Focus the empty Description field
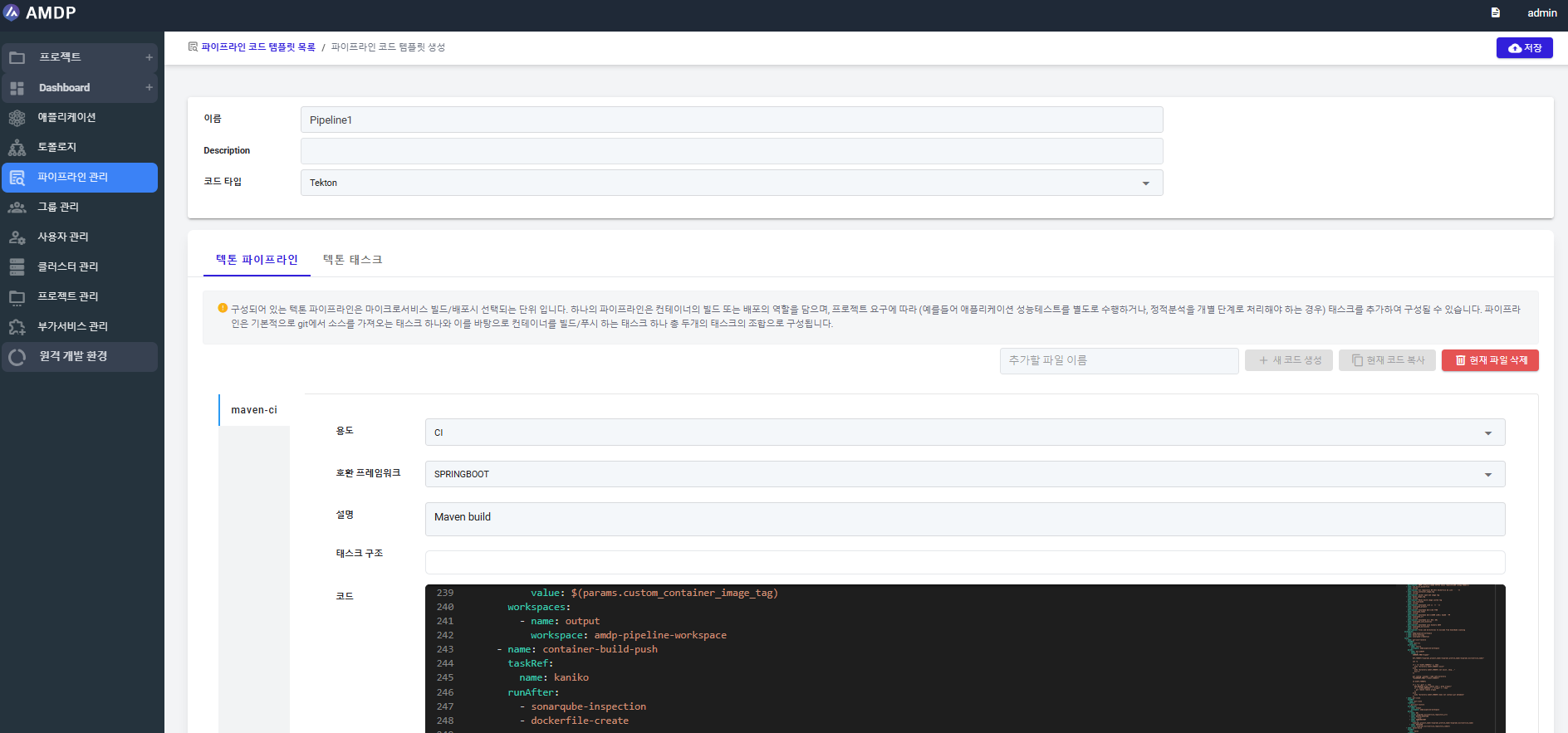The image size is (1568, 733). (x=732, y=151)
